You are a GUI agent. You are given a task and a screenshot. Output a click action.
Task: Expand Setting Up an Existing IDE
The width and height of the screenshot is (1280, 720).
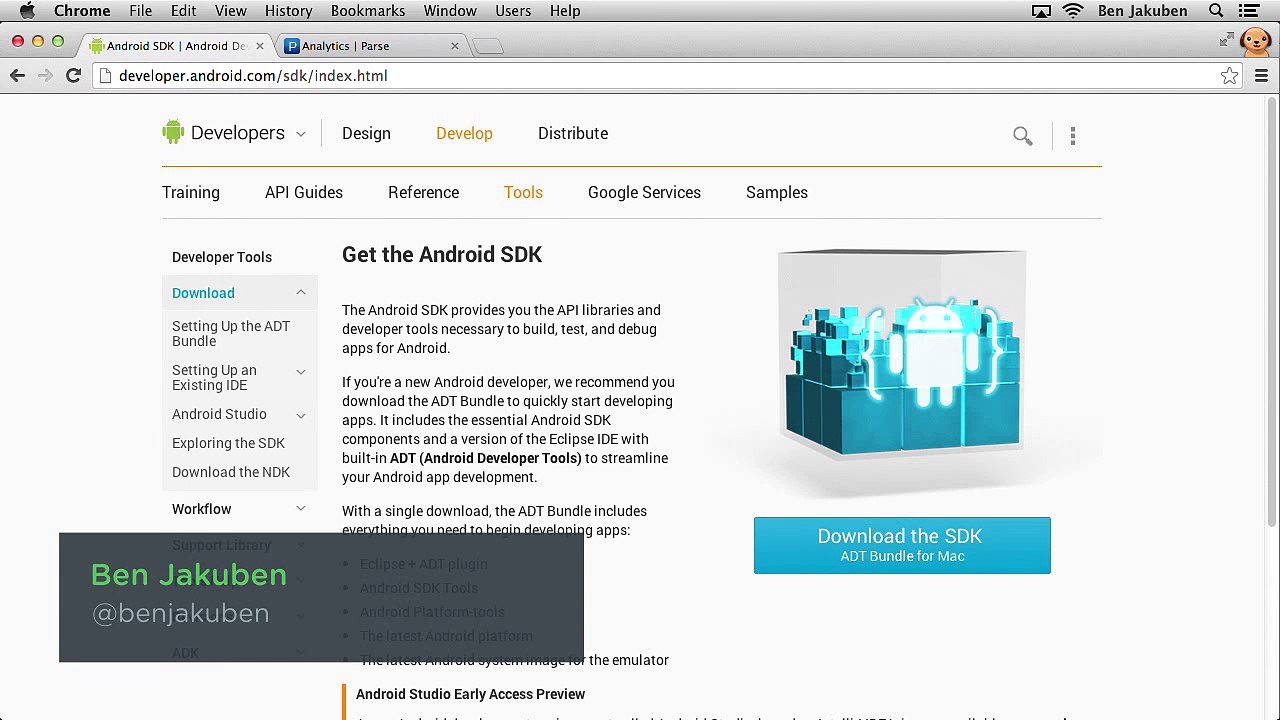300,372
